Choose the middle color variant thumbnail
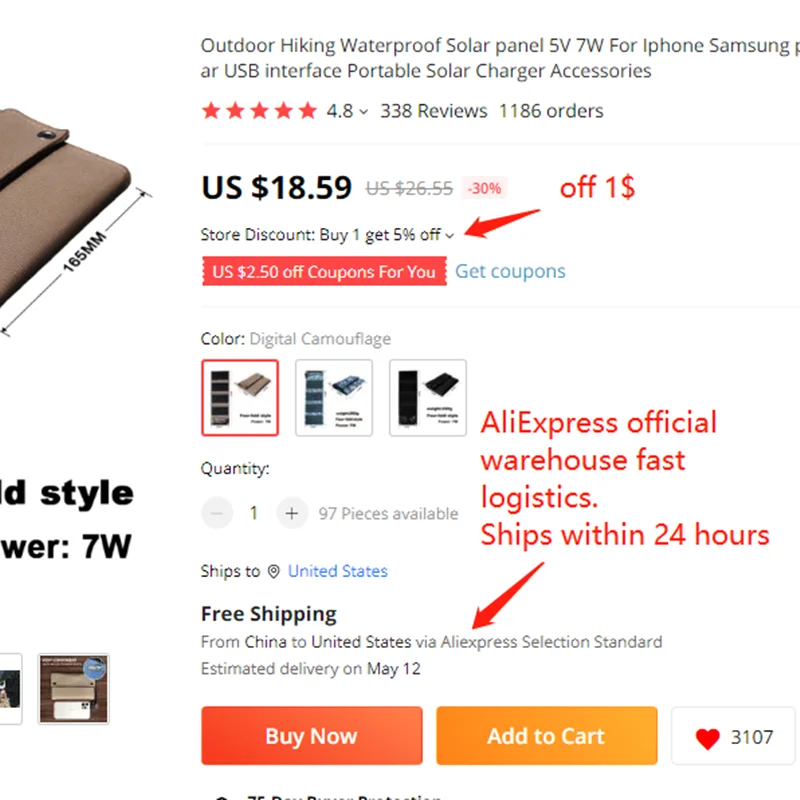Viewport: 800px width, 800px height. [x=334, y=397]
